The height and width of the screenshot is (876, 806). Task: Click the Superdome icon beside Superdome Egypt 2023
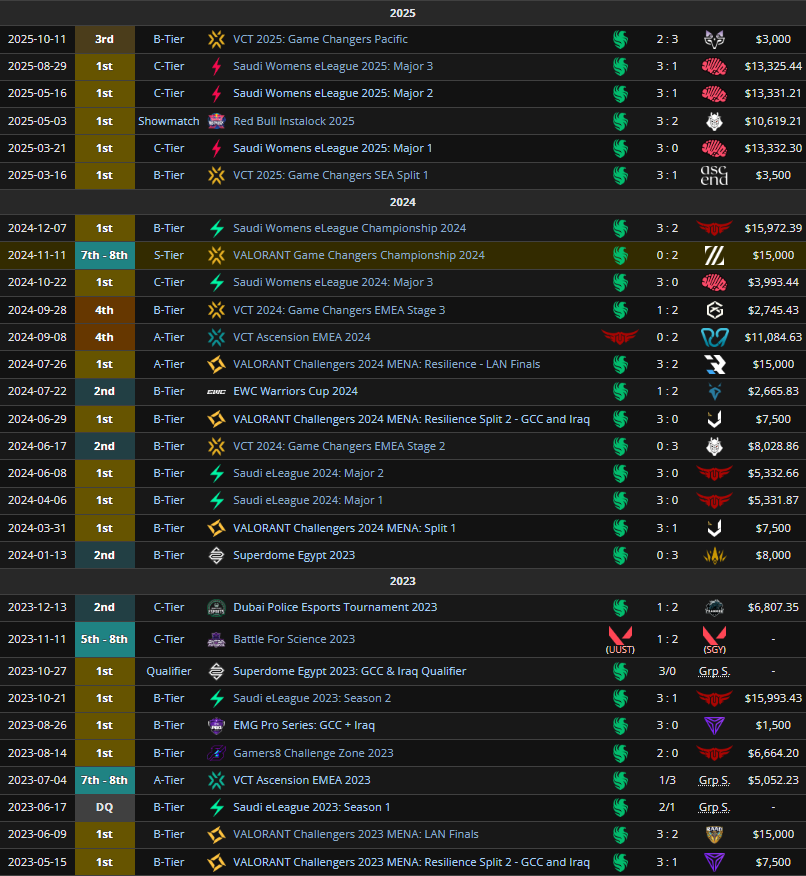coord(216,555)
